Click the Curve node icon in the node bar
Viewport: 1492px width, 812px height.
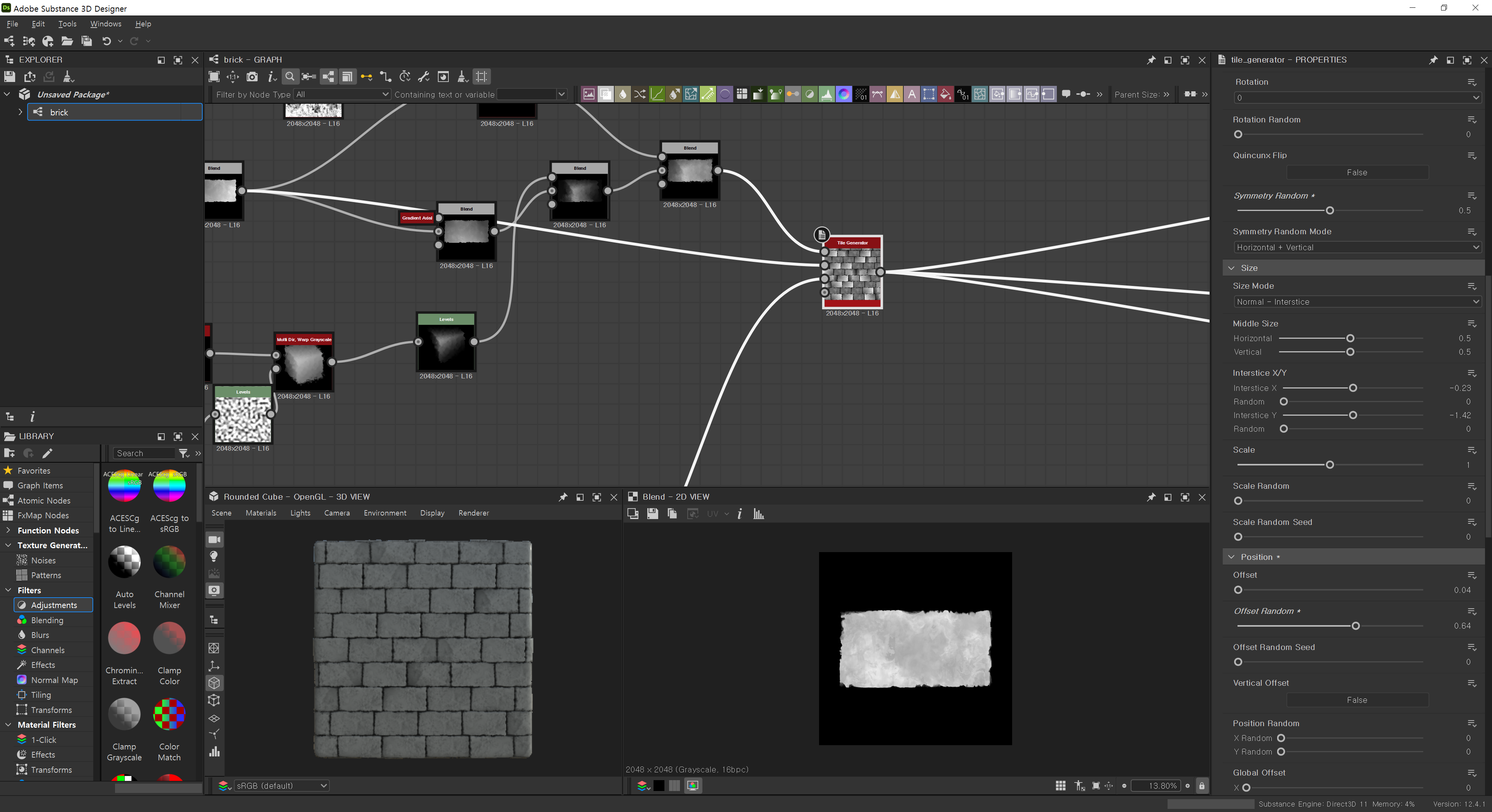(x=657, y=94)
